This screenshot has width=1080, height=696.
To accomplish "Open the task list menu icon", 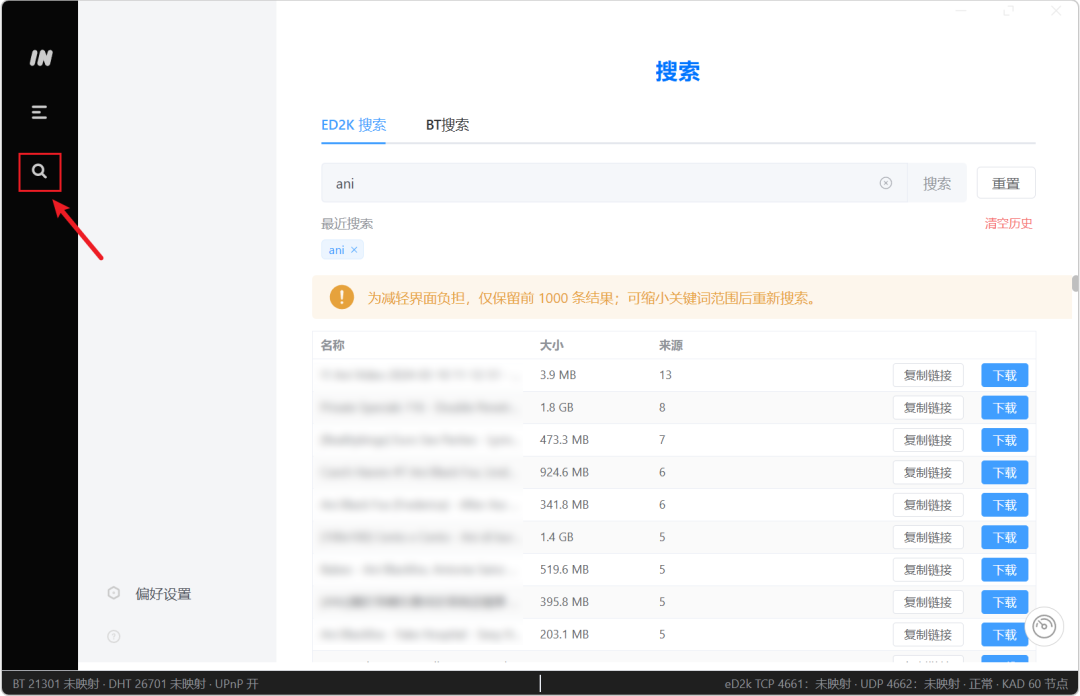I will (x=39, y=112).
